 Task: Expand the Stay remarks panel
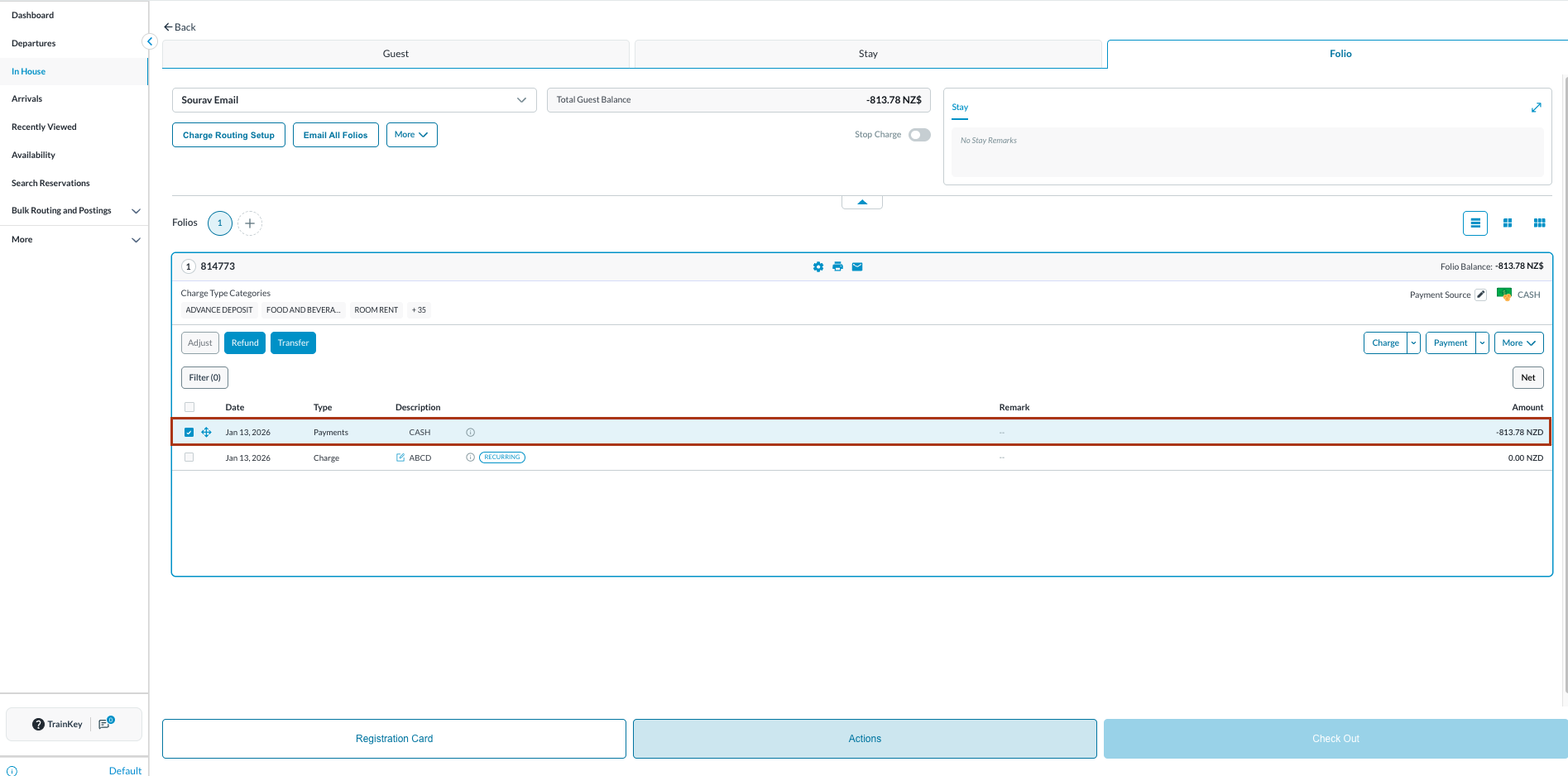click(x=1536, y=108)
